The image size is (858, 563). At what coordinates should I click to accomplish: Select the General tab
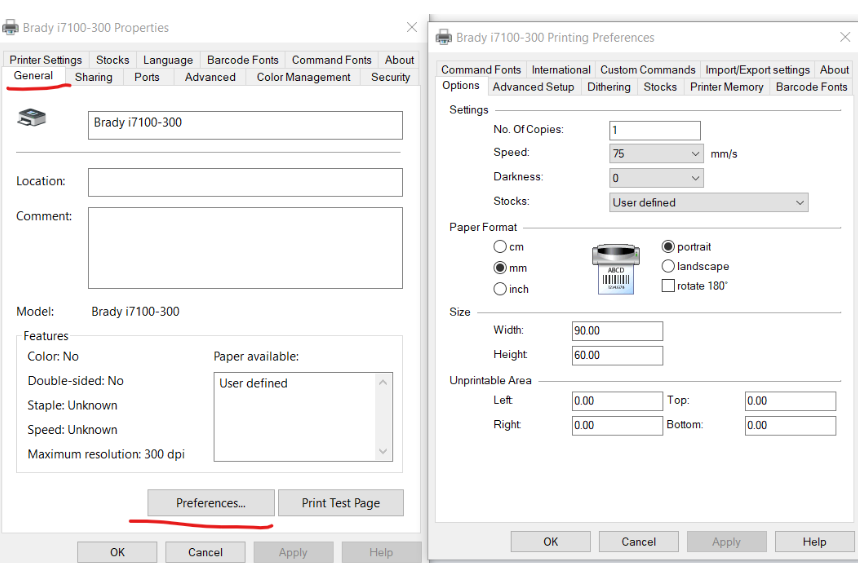[33, 76]
